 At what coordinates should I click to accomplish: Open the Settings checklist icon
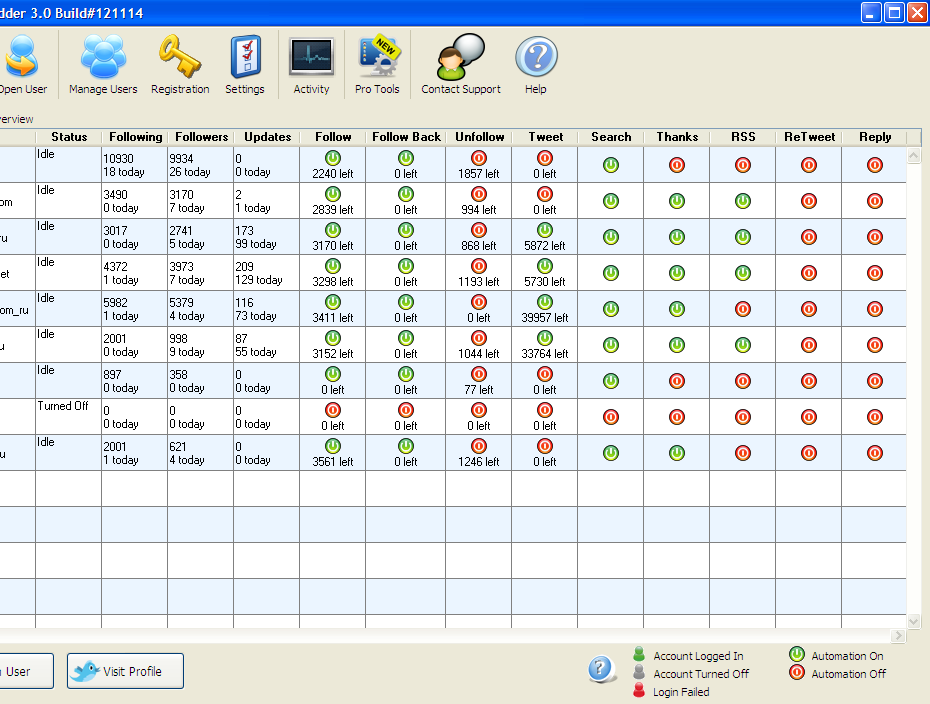click(245, 64)
